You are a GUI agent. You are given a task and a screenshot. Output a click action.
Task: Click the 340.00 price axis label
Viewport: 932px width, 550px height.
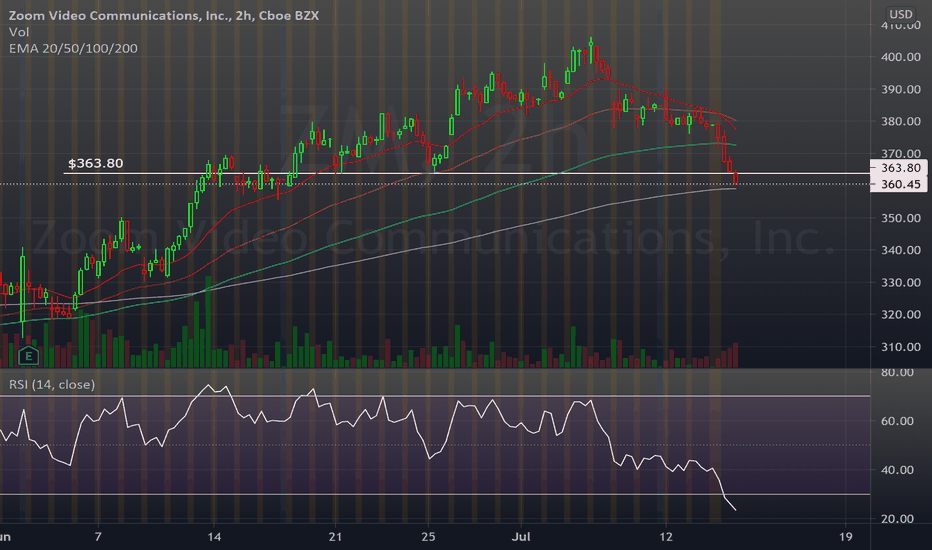tap(900, 250)
